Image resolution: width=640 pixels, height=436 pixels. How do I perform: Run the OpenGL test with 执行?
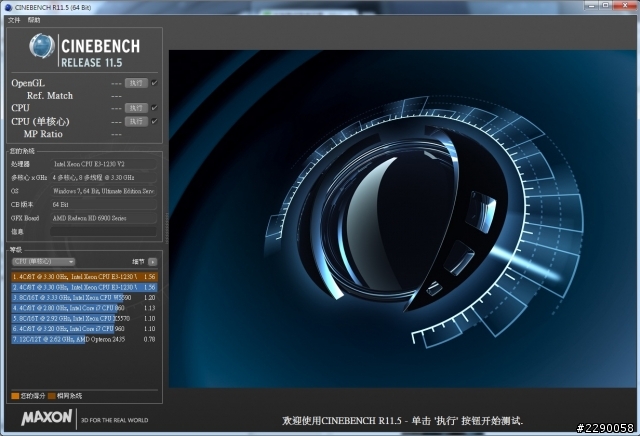click(x=136, y=83)
